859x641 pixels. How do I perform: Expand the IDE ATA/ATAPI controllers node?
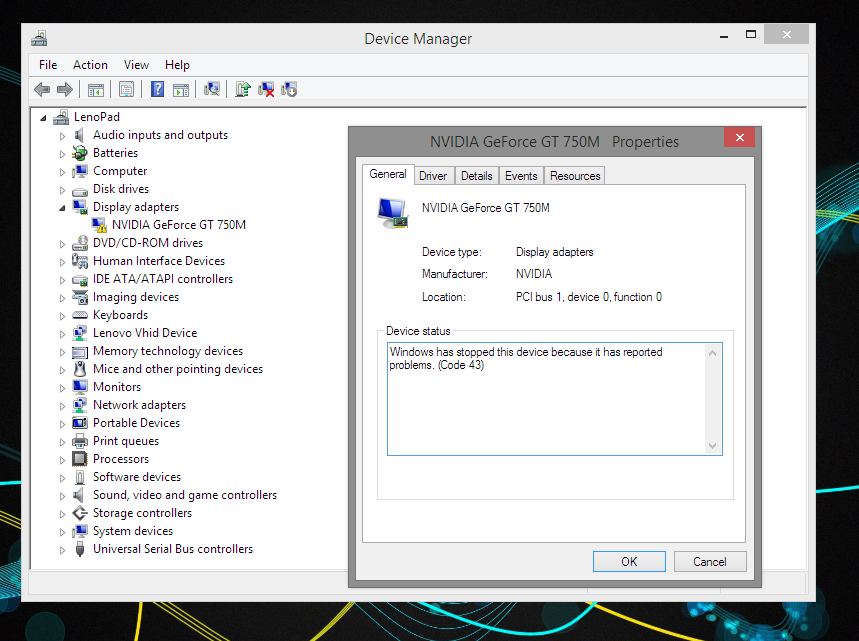[x=62, y=279]
